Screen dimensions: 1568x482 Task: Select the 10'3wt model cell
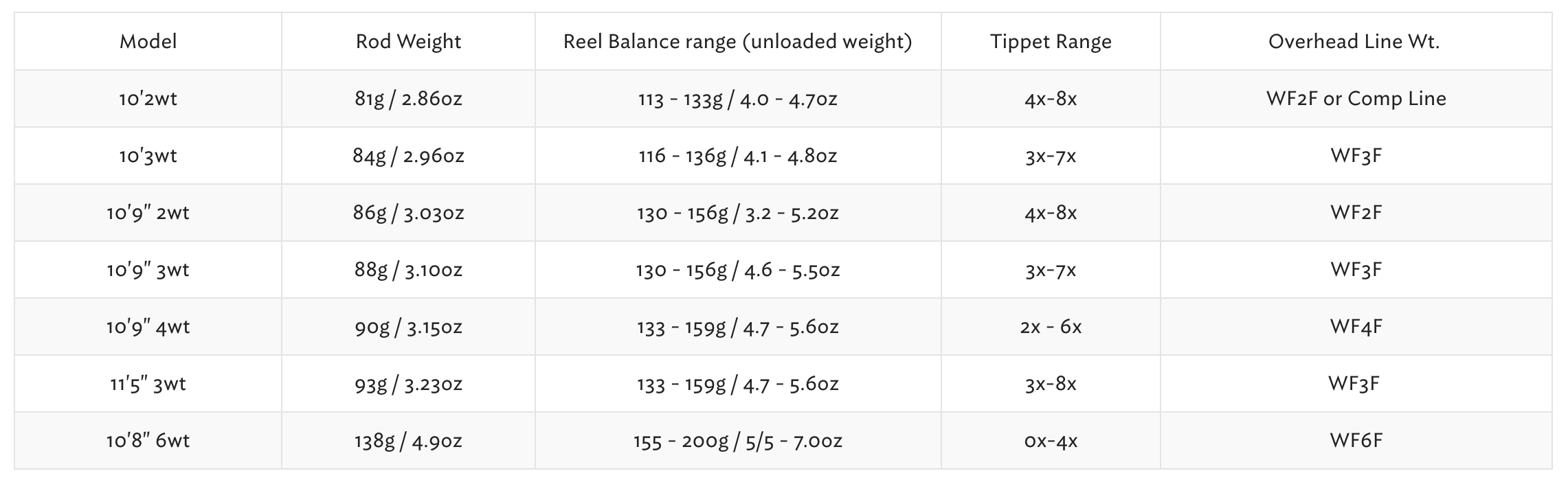(x=148, y=156)
